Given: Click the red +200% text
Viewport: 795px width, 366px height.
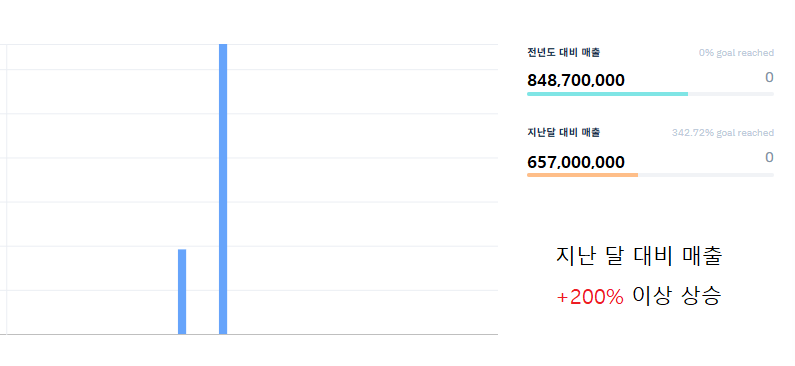Looking at the screenshot, I should [x=590, y=298].
